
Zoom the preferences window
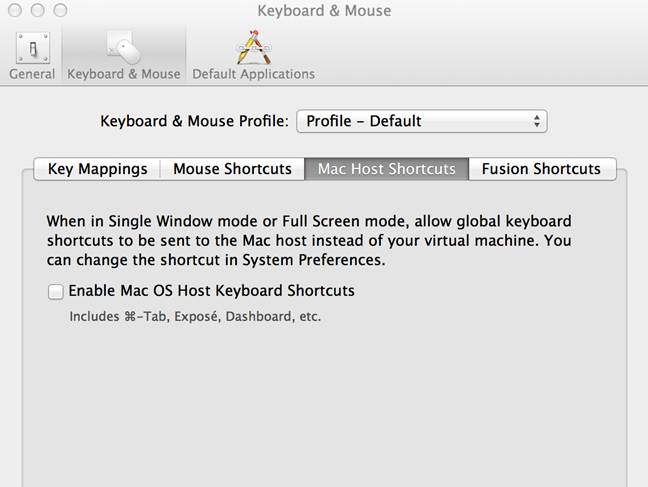point(60,10)
